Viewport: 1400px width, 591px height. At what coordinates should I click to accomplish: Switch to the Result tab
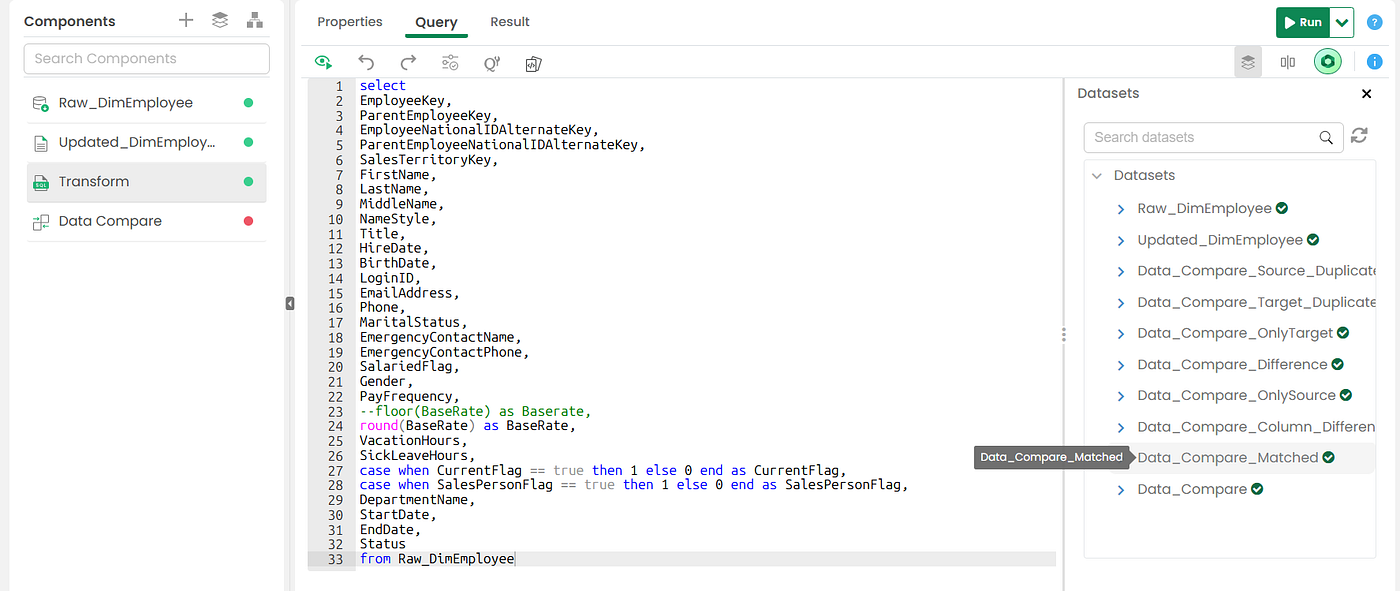pyautogui.click(x=510, y=21)
